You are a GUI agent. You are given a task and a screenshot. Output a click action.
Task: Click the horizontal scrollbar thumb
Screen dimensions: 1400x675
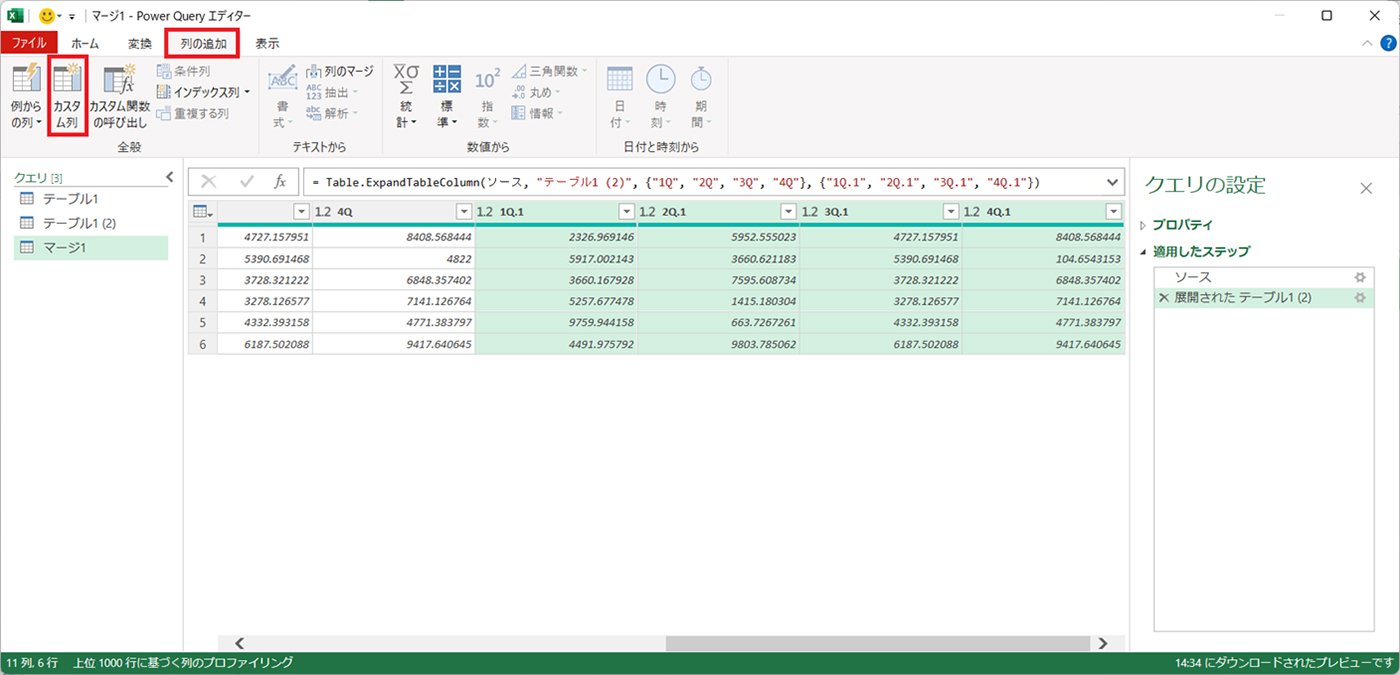coord(878,643)
